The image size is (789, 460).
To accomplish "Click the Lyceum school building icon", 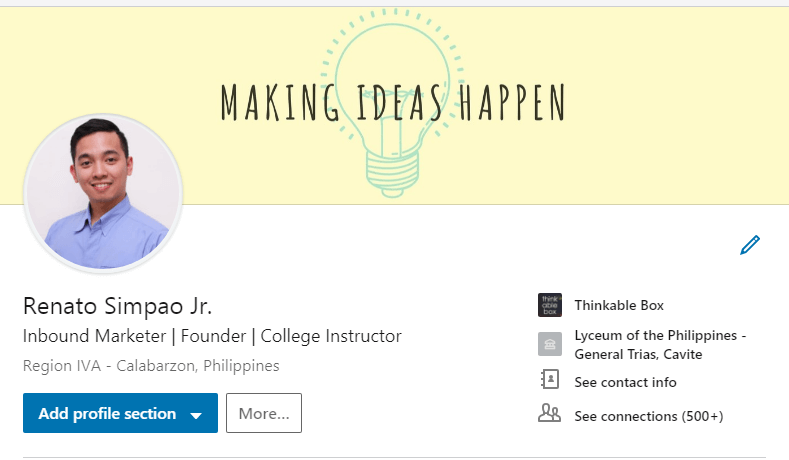I will (x=550, y=344).
